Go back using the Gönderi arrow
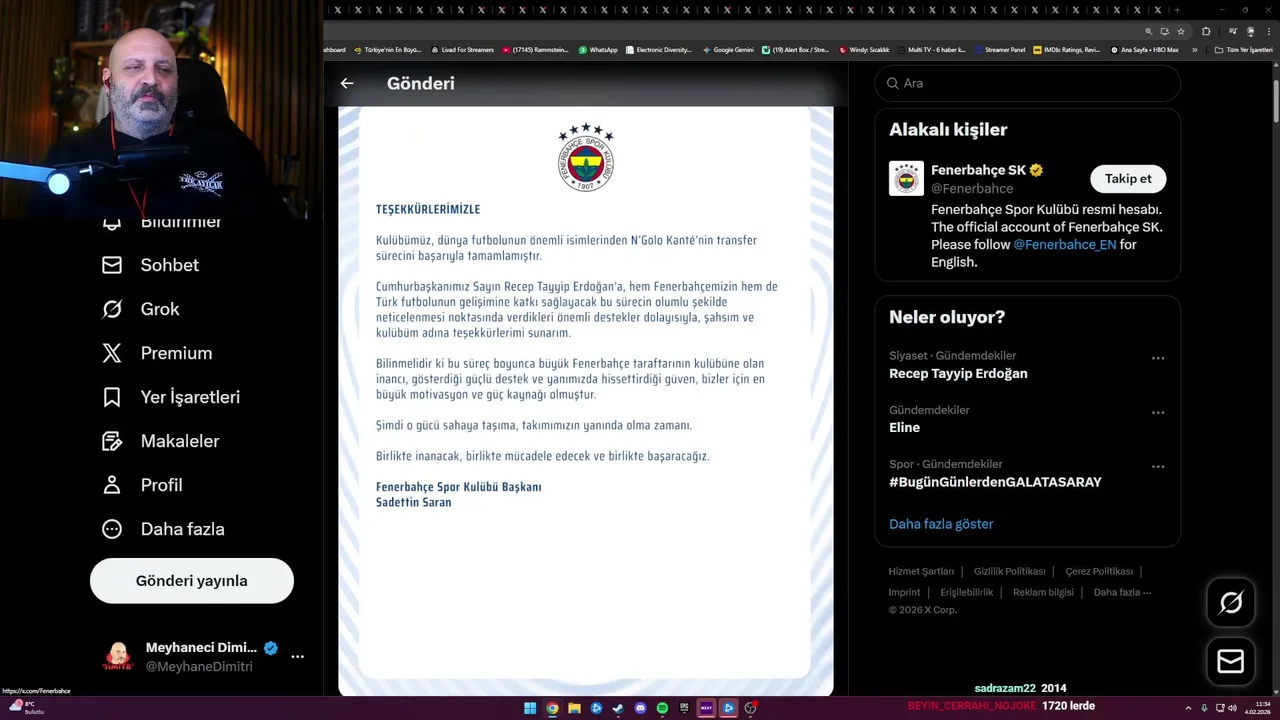This screenshot has height=720, width=1280. coord(347,84)
